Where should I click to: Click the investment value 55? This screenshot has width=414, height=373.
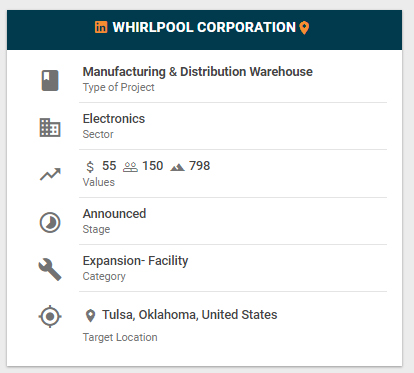[109, 166]
